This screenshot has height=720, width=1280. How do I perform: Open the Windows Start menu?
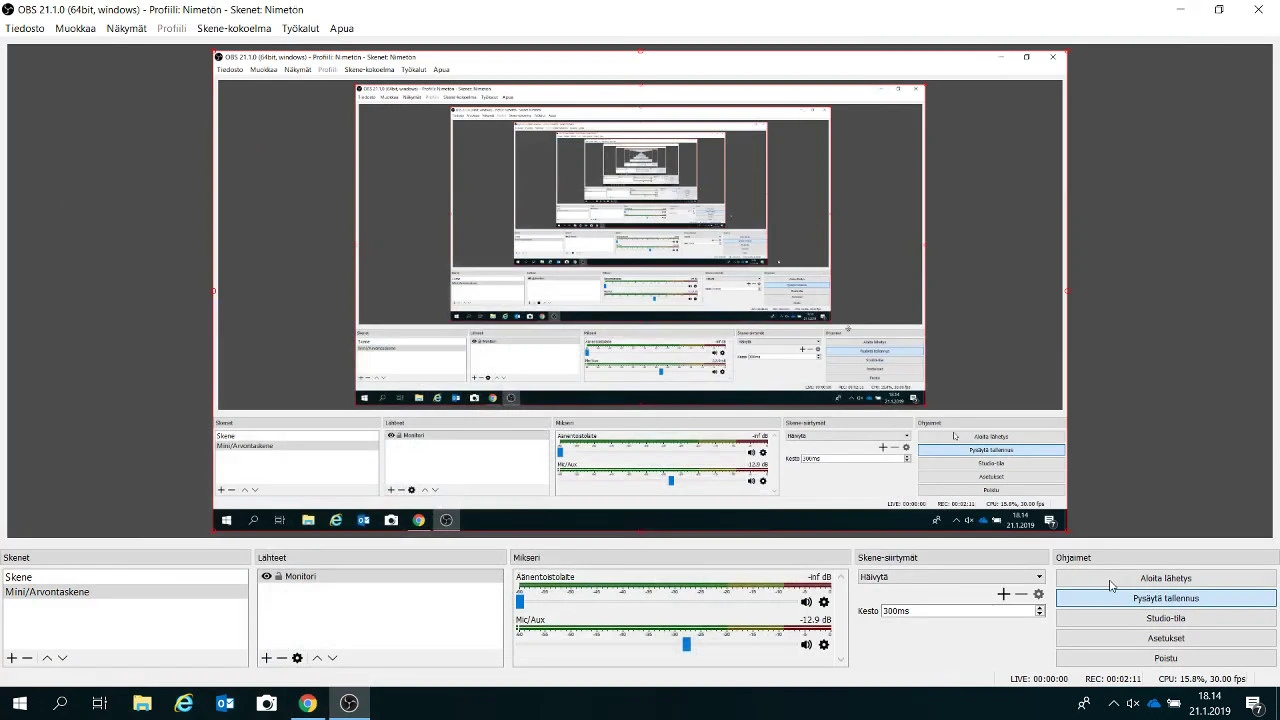coord(20,703)
